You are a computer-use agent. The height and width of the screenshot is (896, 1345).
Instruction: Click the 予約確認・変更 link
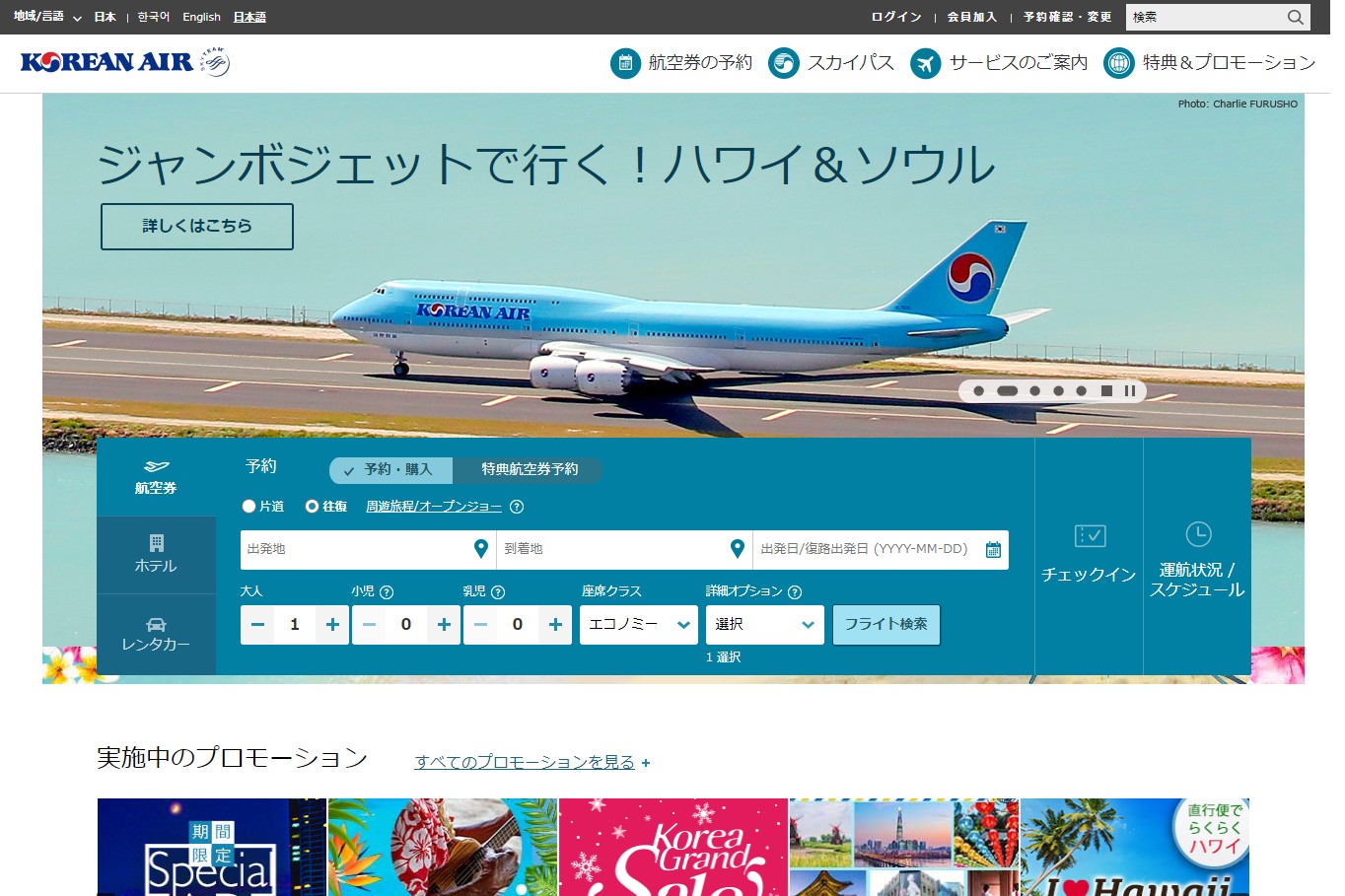coord(1067,17)
